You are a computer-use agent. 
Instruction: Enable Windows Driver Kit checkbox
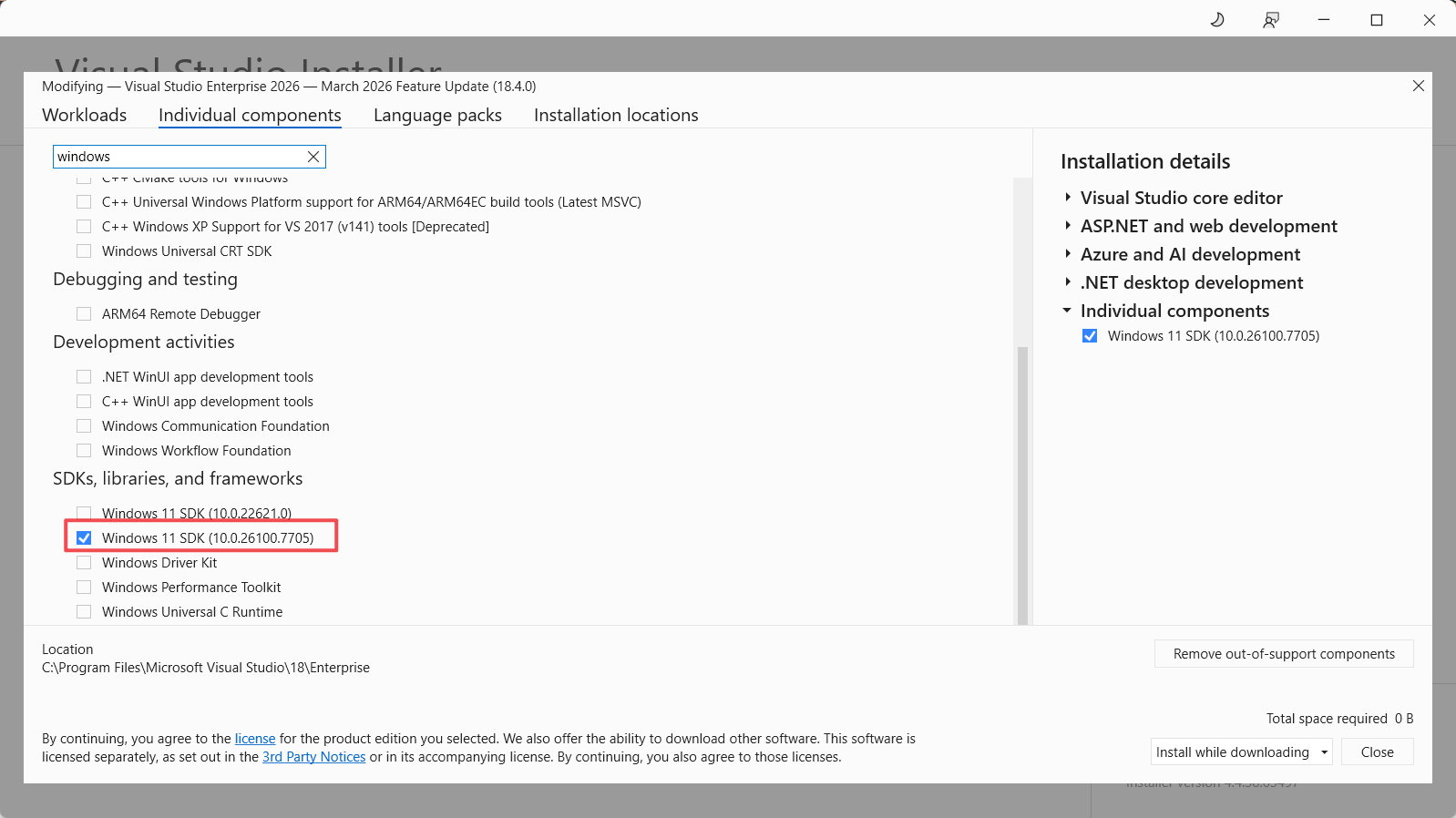84,563
